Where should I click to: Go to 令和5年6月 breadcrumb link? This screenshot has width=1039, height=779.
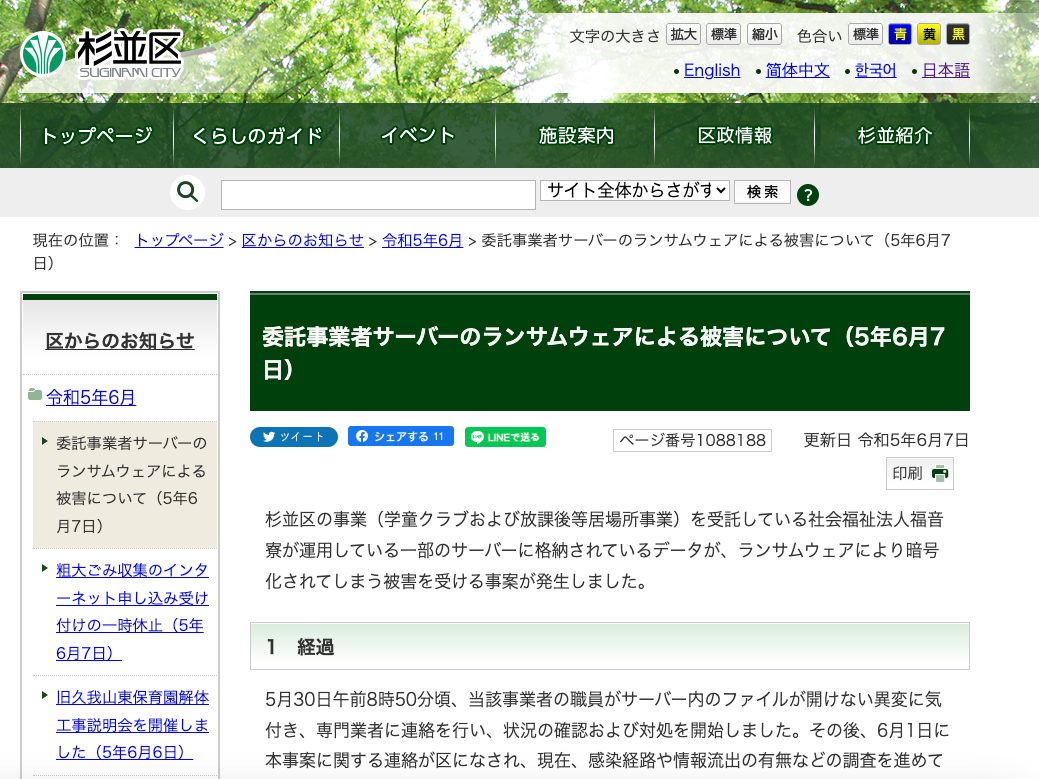[x=422, y=240]
